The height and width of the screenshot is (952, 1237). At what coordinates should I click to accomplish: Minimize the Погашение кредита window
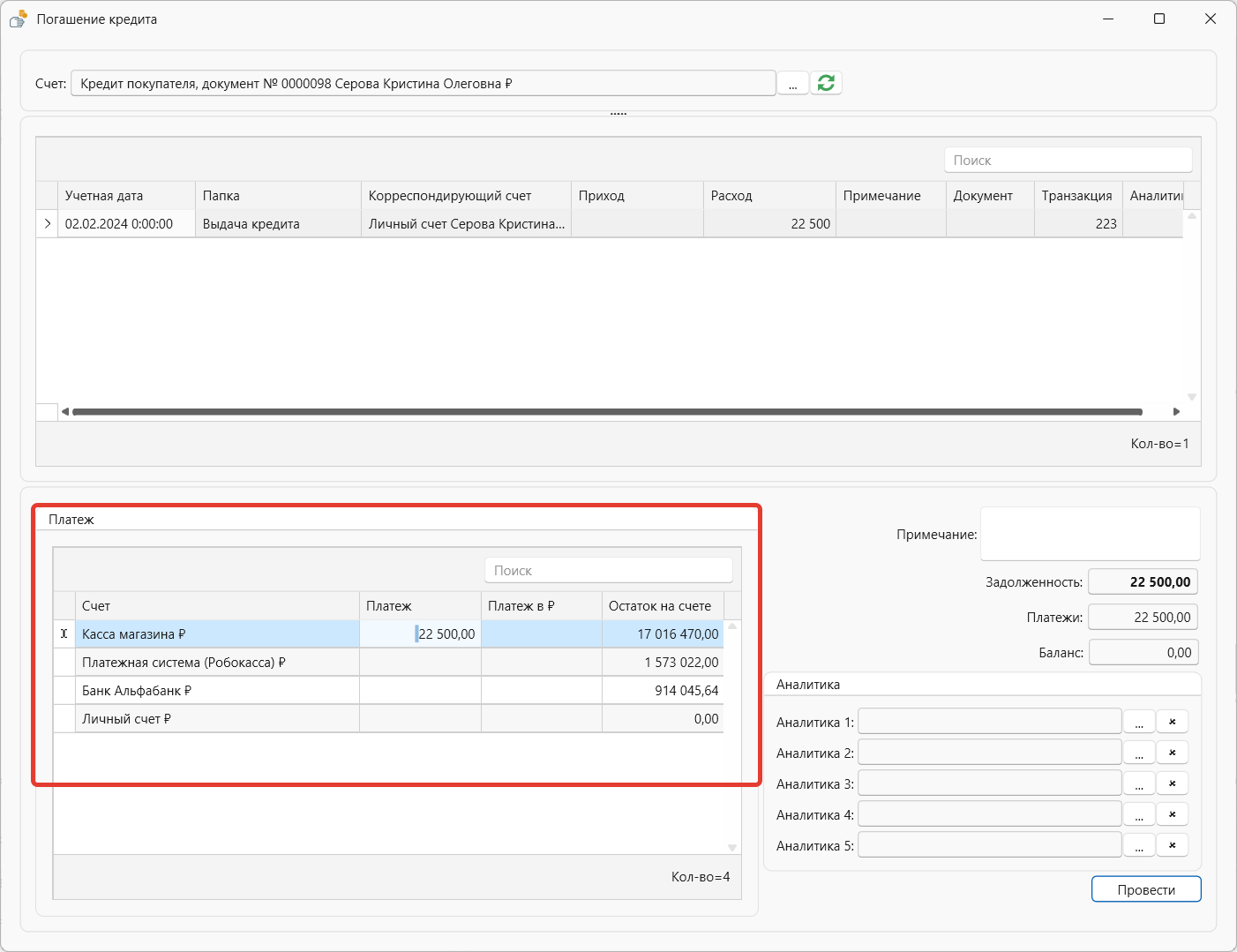1109,19
